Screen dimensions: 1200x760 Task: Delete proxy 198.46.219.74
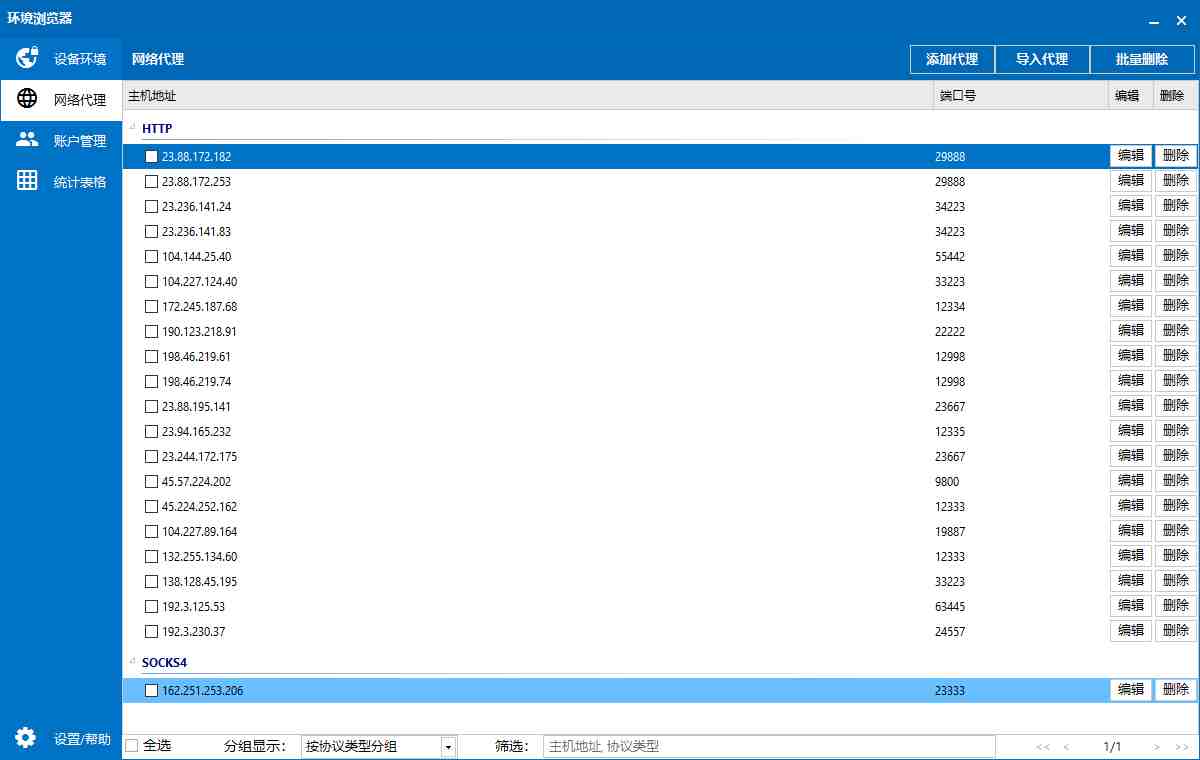(x=1176, y=381)
